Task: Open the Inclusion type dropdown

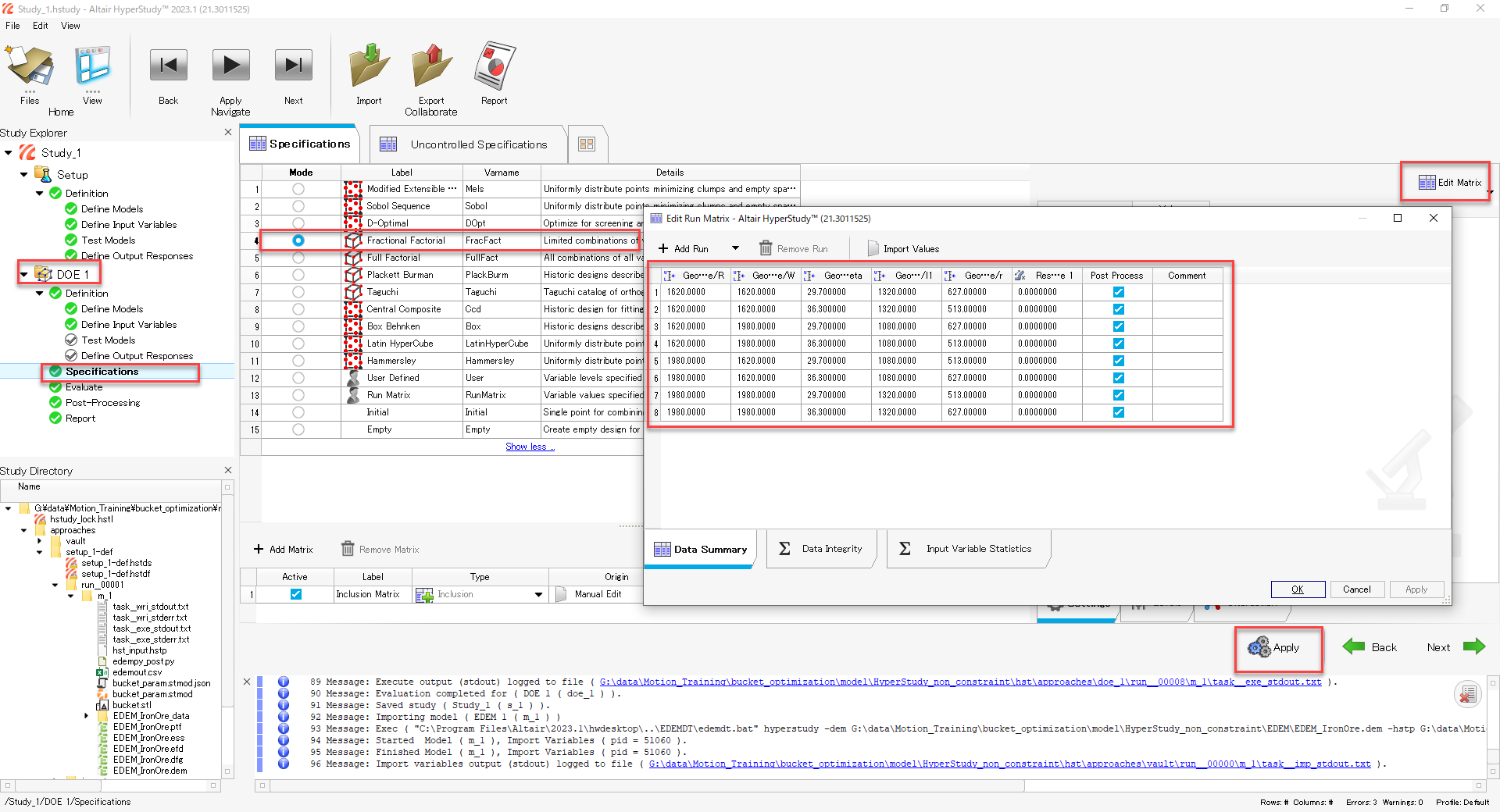Action: coord(538,594)
